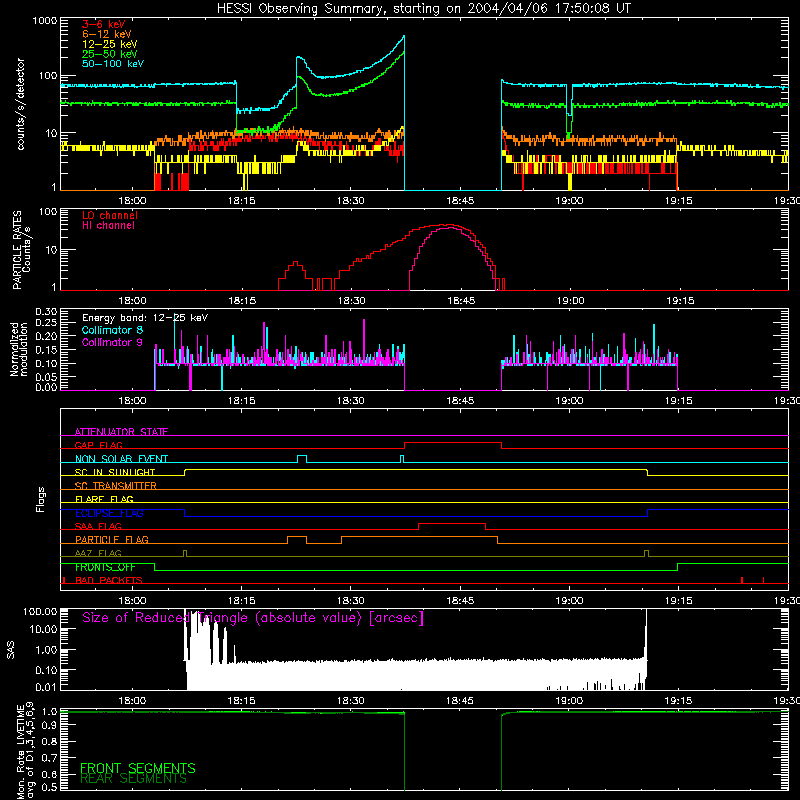Click the LO channel legend entry
The width and height of the screenshot is (800, 800).
coord(110,215)
